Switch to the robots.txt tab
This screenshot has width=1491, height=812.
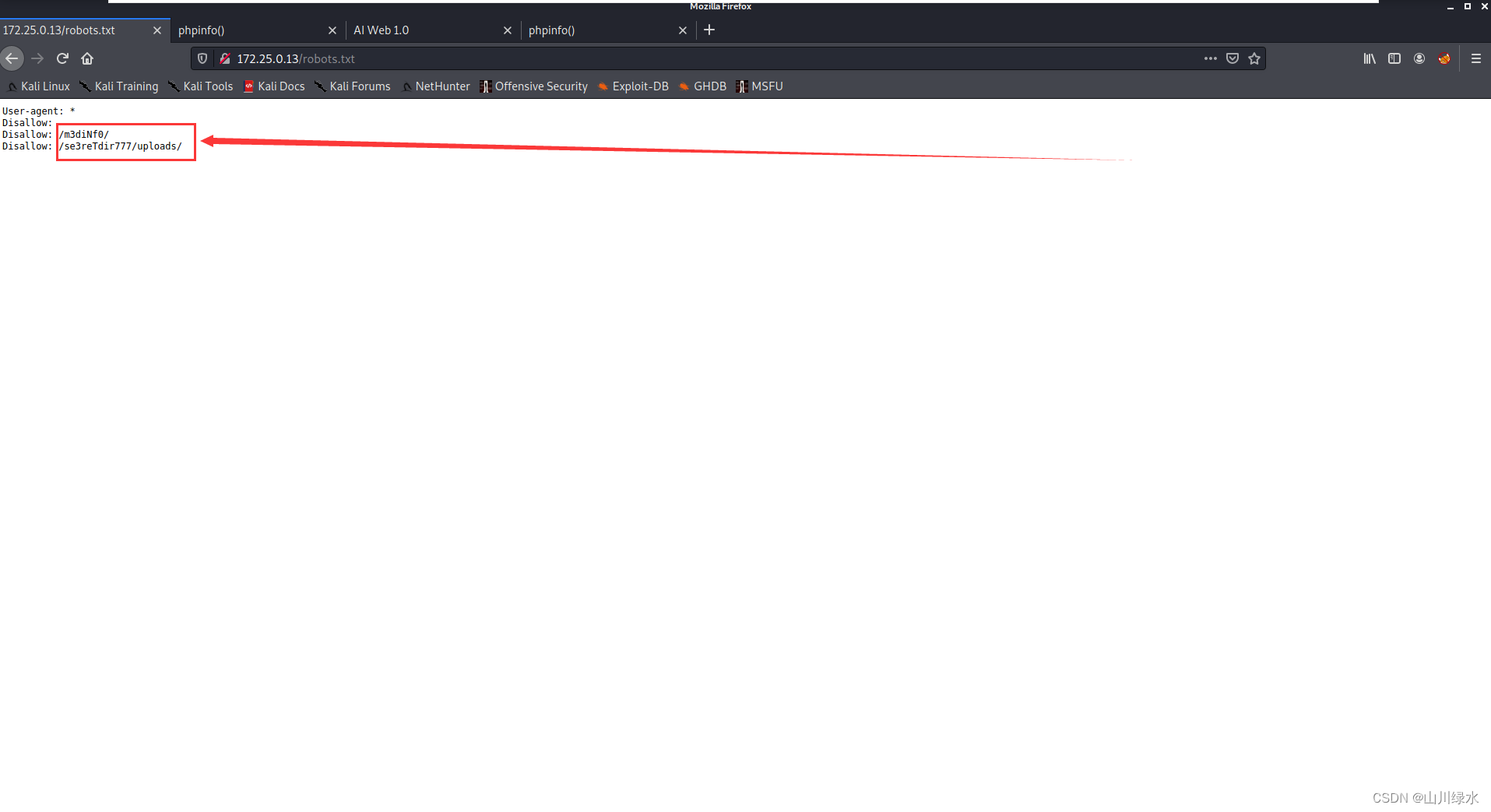click(84, 30)
